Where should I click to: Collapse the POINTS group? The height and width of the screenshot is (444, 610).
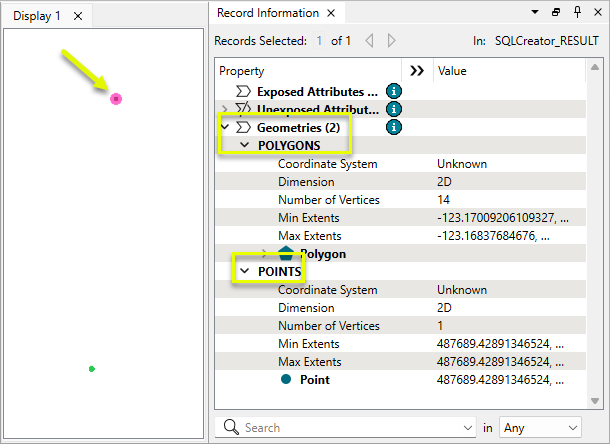click(244, 271)
